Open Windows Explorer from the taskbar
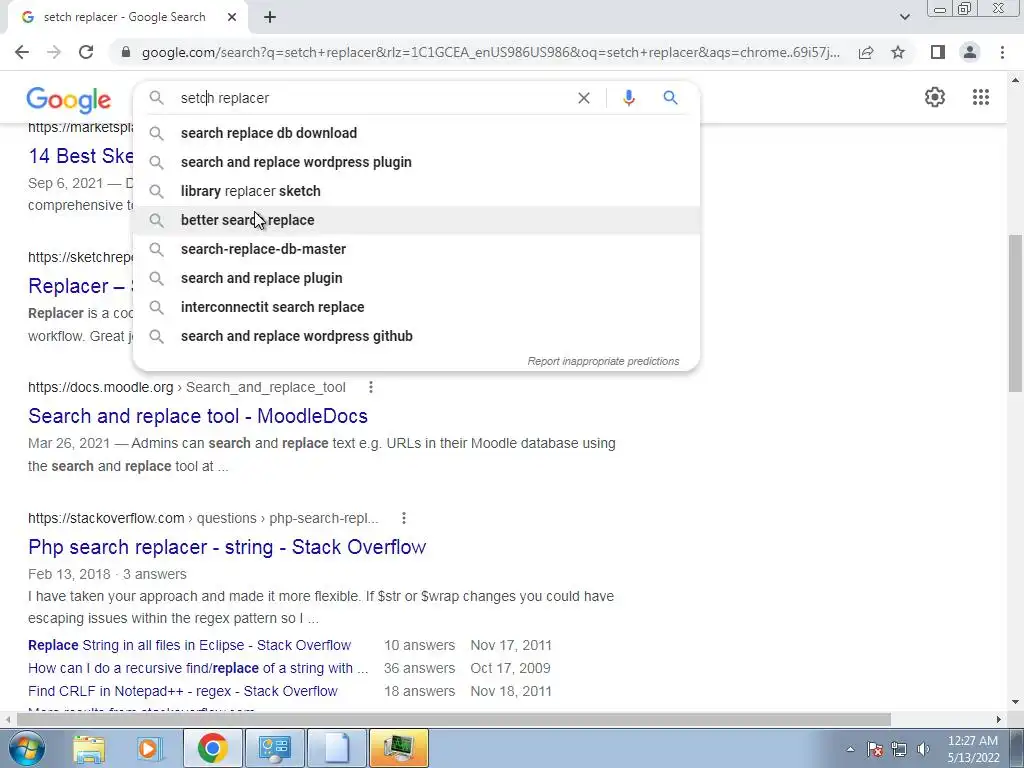The height and width of the screenshot is (768, 1024). tap(89, 748)
